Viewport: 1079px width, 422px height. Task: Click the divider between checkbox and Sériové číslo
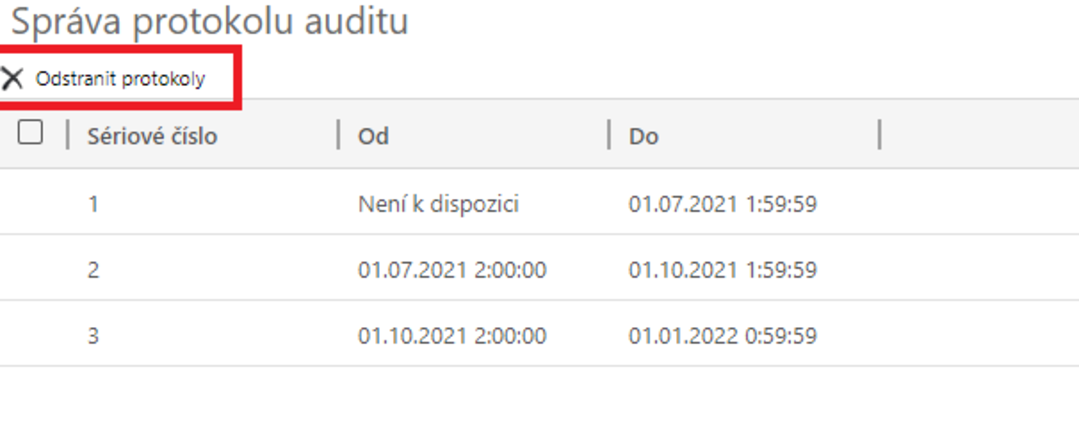(68, 134)
